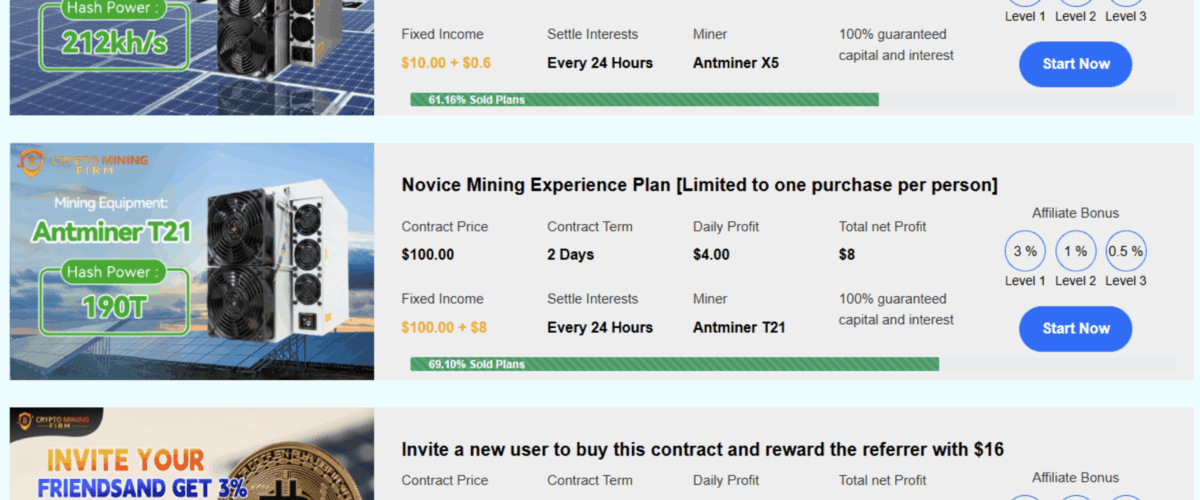Click the 69.10% Sold Plans progress bar
Image resolution: width=1200 pixels, height=500 pixels.
(674, 364)
